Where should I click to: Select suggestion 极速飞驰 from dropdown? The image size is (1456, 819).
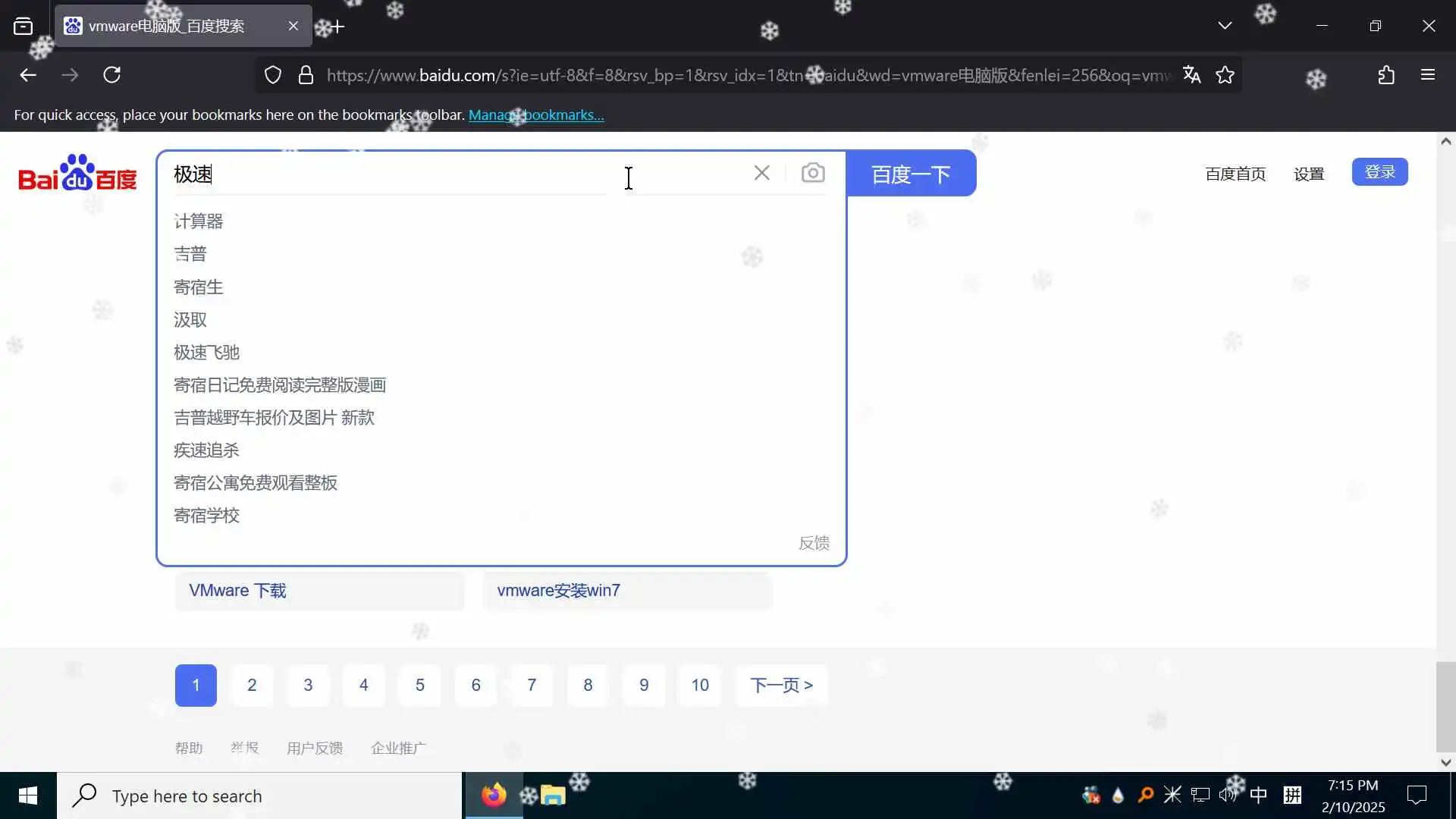pos(206,353)
